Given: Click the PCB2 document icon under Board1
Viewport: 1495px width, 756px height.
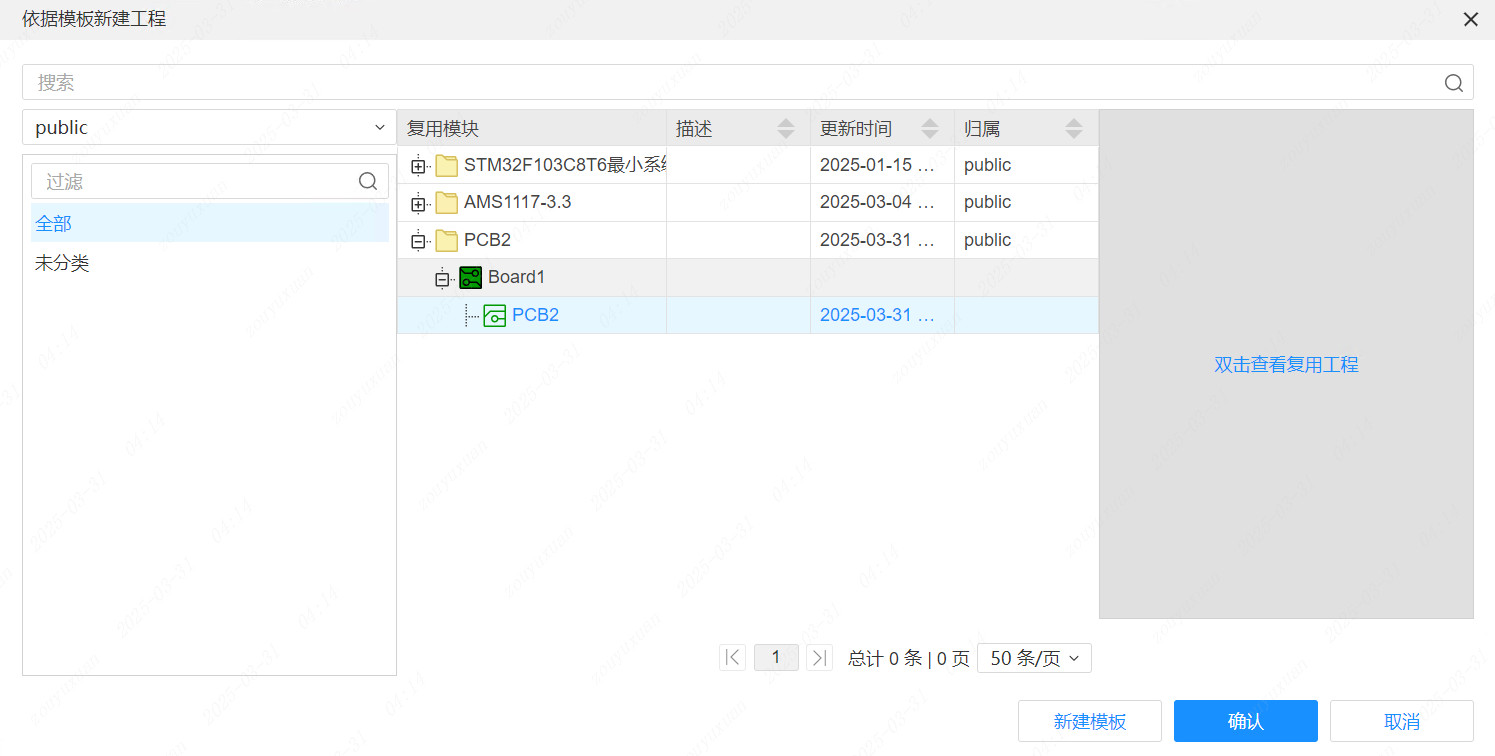Looking at the screenshot, I should 495,316.
